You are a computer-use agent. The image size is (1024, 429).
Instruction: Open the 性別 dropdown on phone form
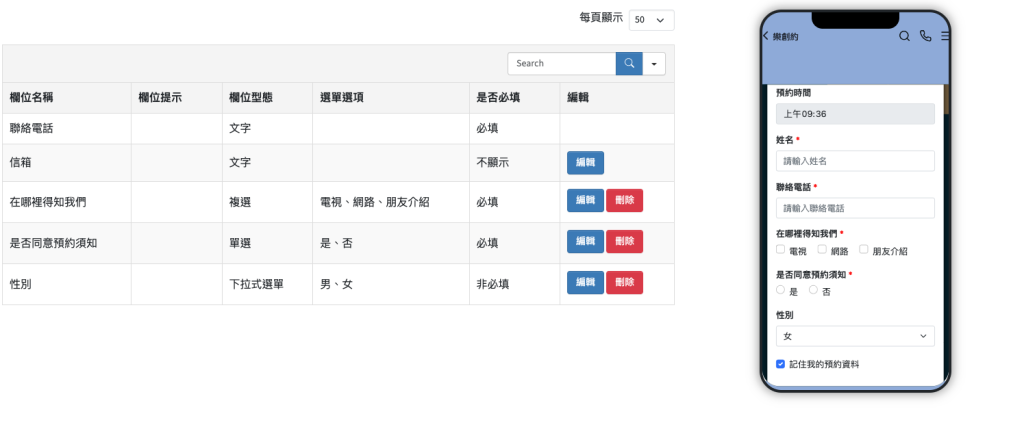coord(855,336)
